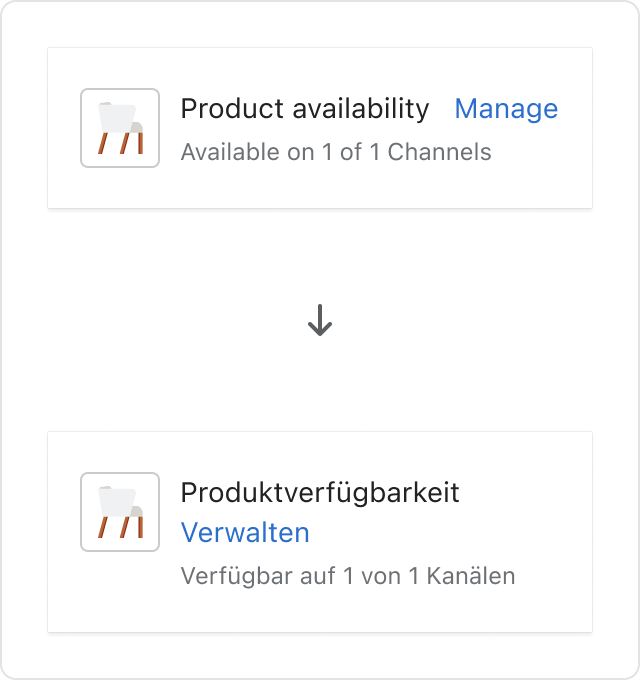Select the Product availability heading
The image size is (640, 680).
(x=305, y=108)
